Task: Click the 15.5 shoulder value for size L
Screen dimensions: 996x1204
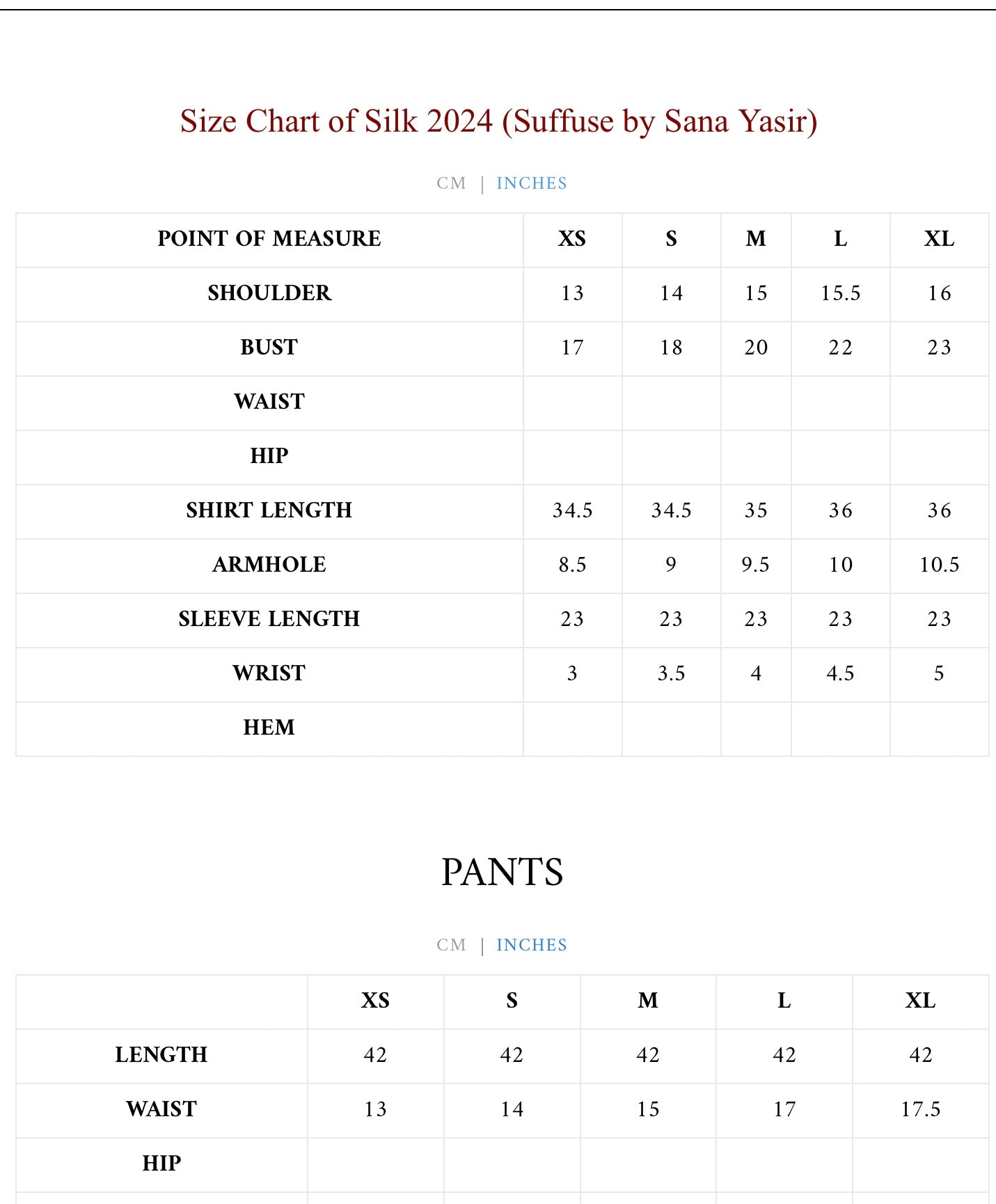Action: (x=840, y=293)
